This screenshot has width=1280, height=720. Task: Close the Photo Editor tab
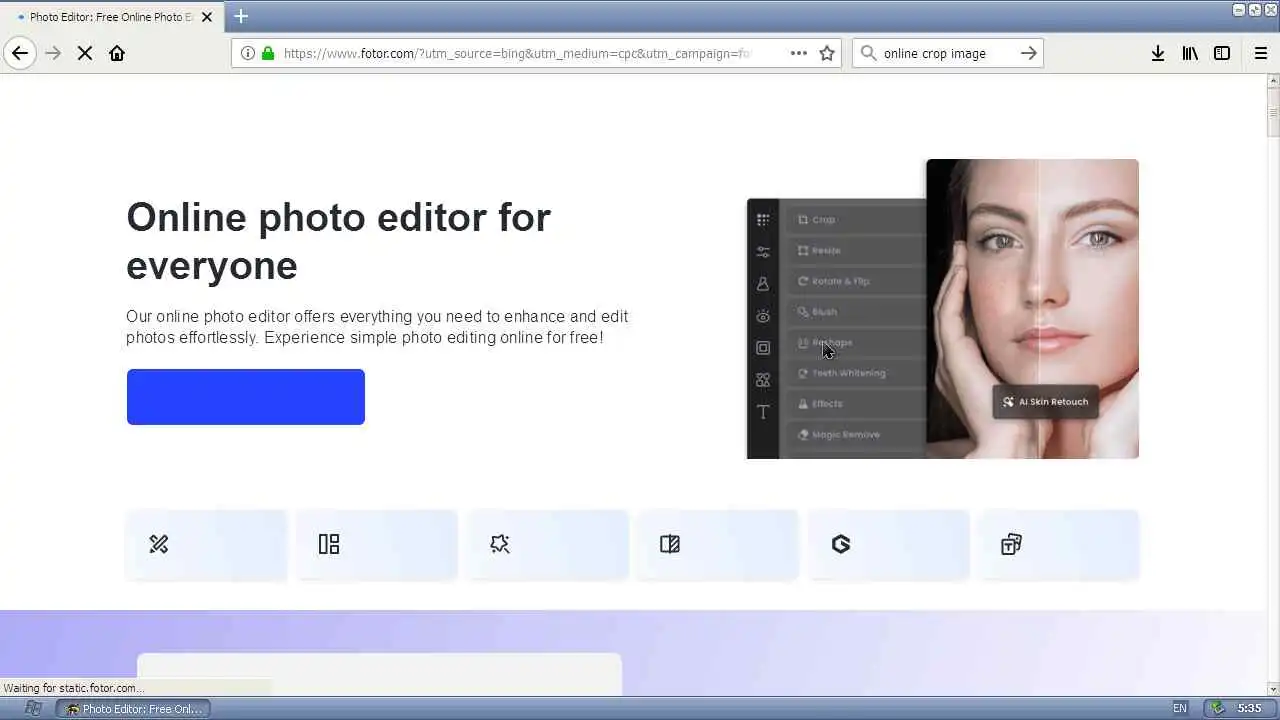pos(207,17)
